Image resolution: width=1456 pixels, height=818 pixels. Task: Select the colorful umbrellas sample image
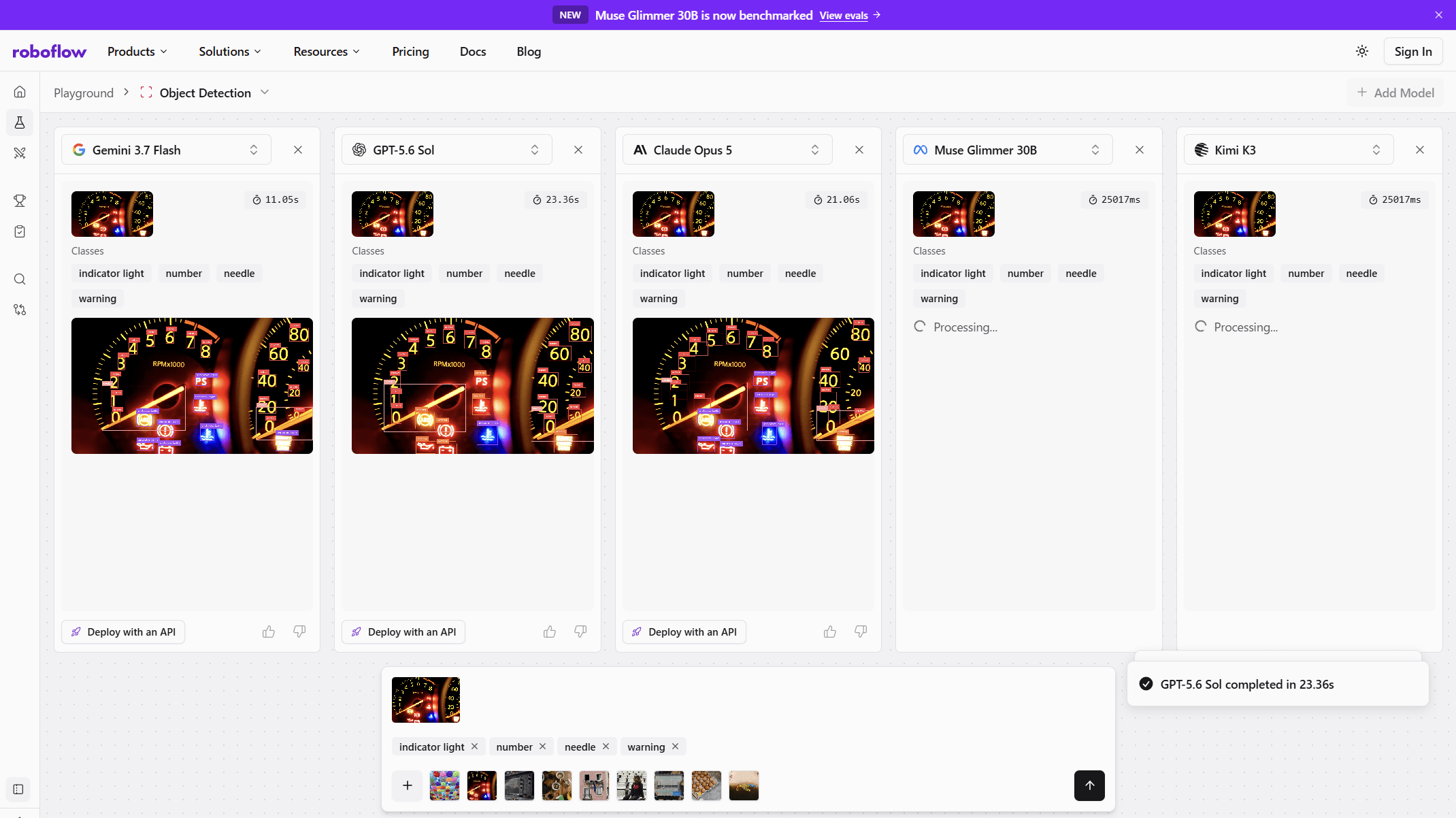coord(445,785)
